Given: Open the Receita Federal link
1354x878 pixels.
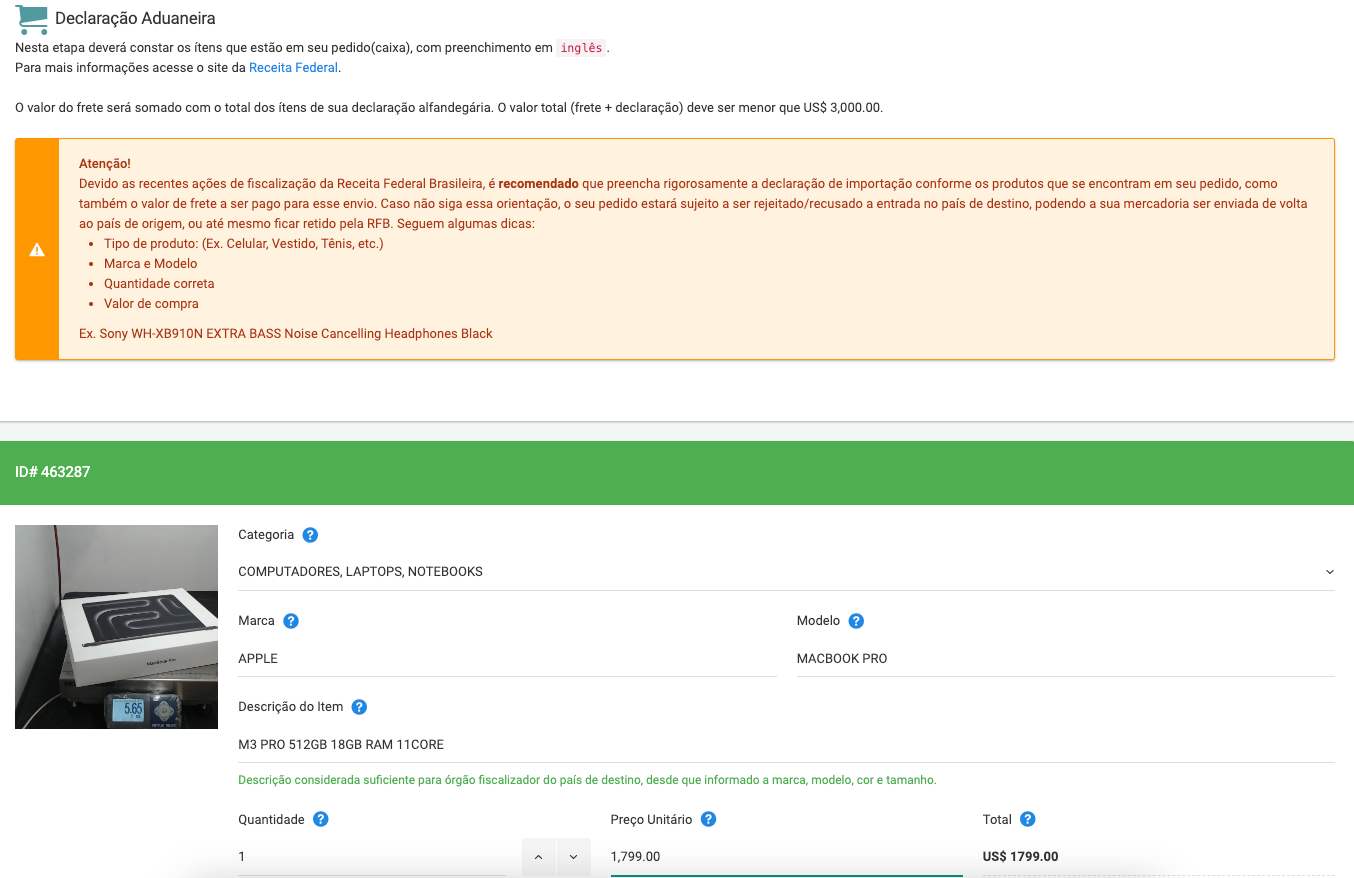Looking at the screenshot, I should point(293,68).
